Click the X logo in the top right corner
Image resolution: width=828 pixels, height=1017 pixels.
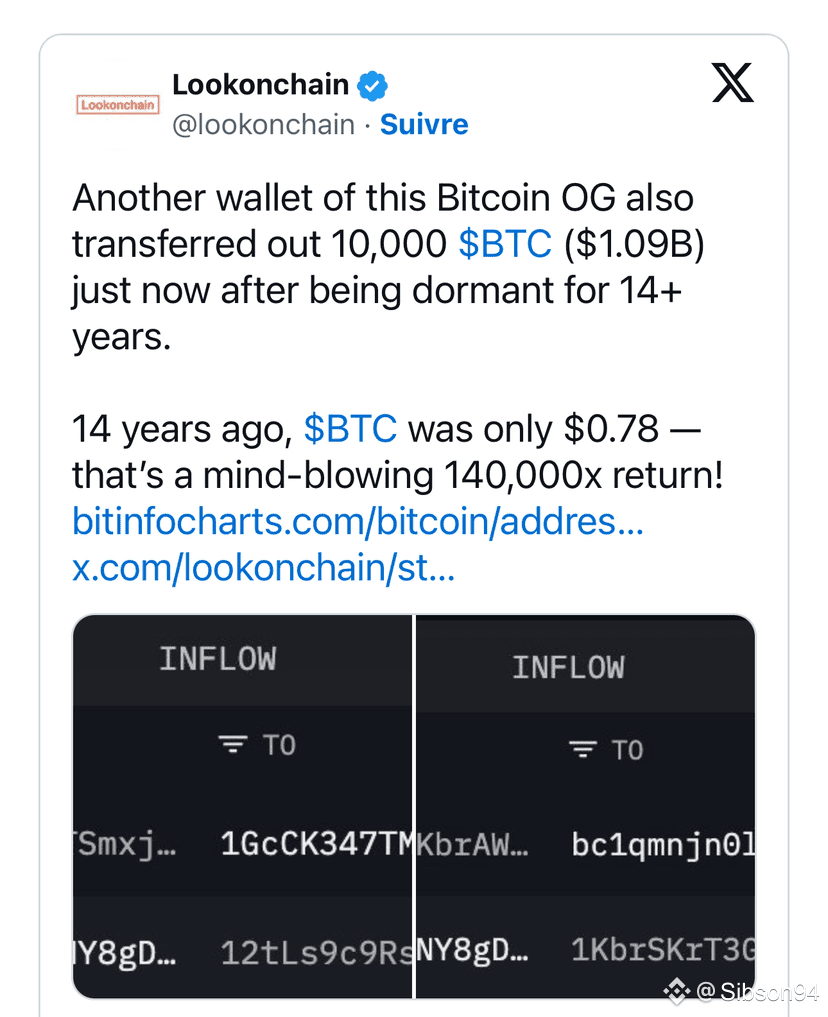[732, 84]
